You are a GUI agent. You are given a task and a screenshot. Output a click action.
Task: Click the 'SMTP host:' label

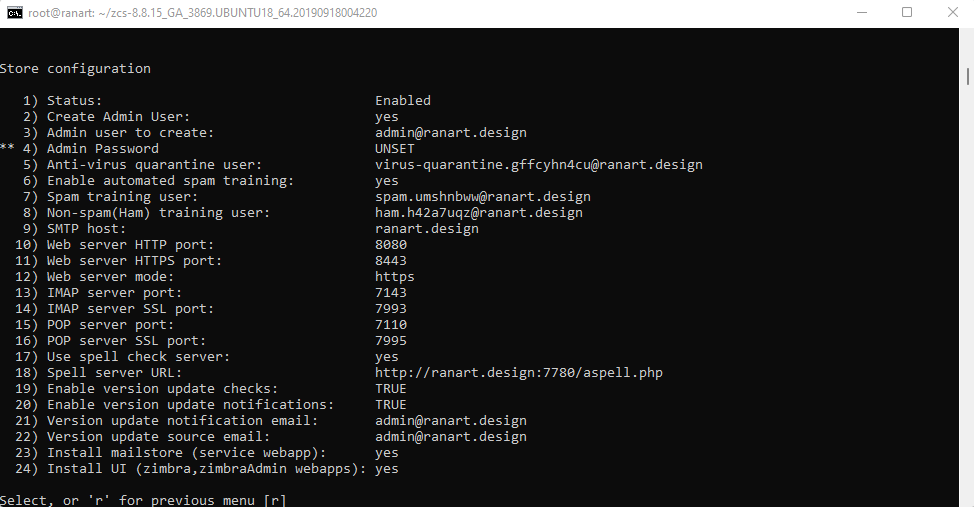coord(86,229)
